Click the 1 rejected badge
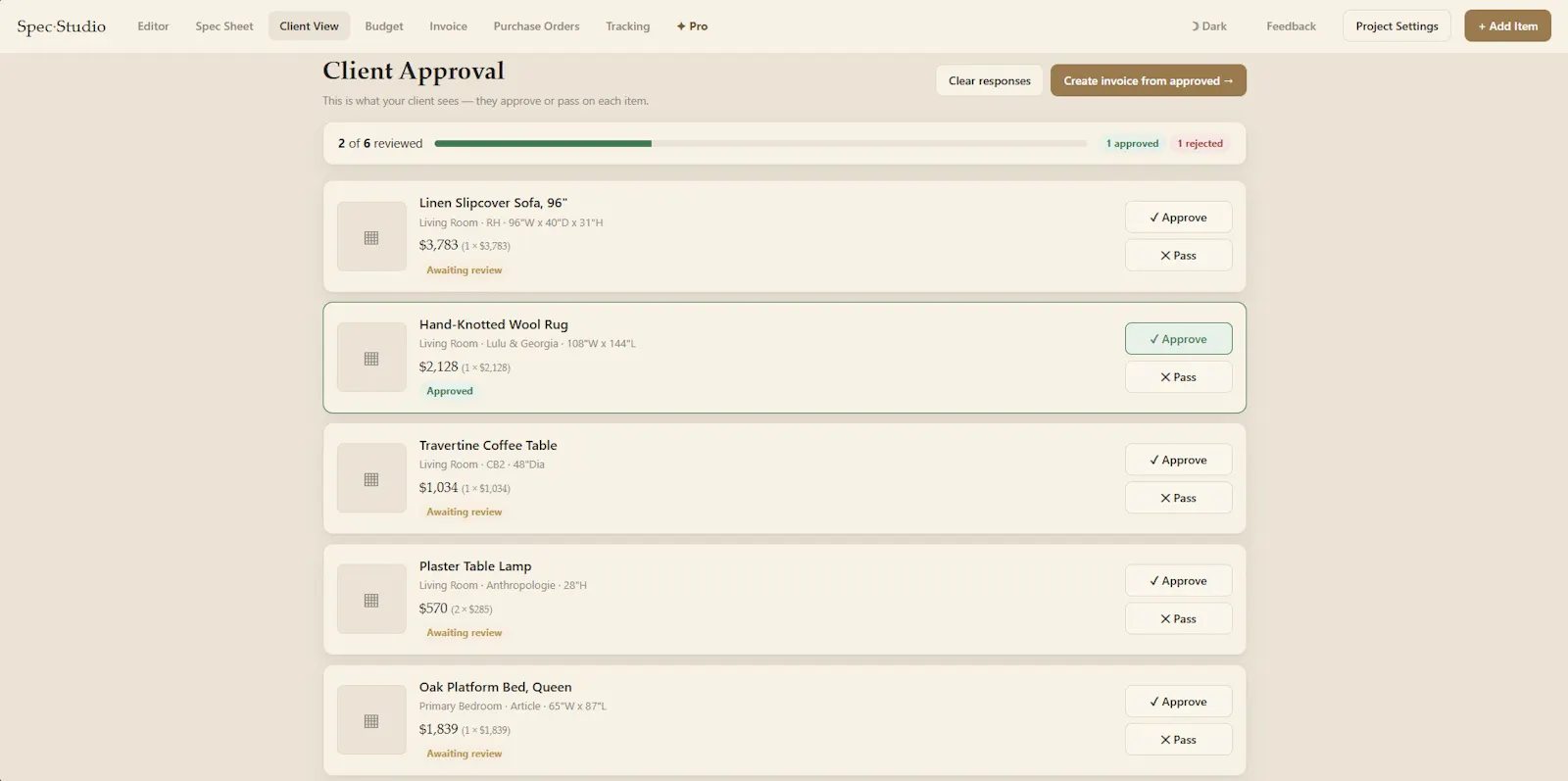Image resolution: width=1568 pixels, height=781 pixels. point(1200,143)
